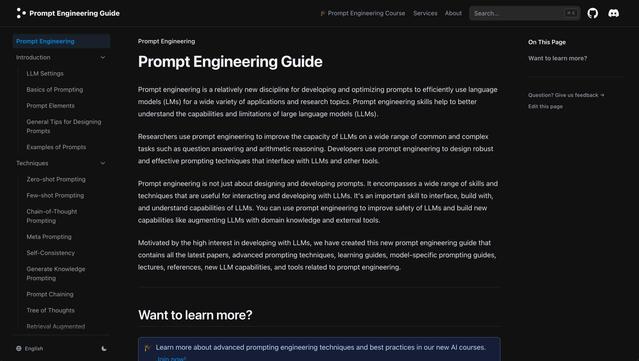Click 'Edit this page' link
Screen dimensions: 639x361
point(545,106)
